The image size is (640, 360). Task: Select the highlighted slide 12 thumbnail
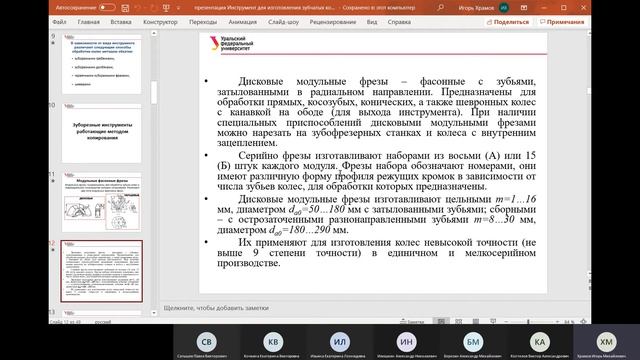coord(102,271)
